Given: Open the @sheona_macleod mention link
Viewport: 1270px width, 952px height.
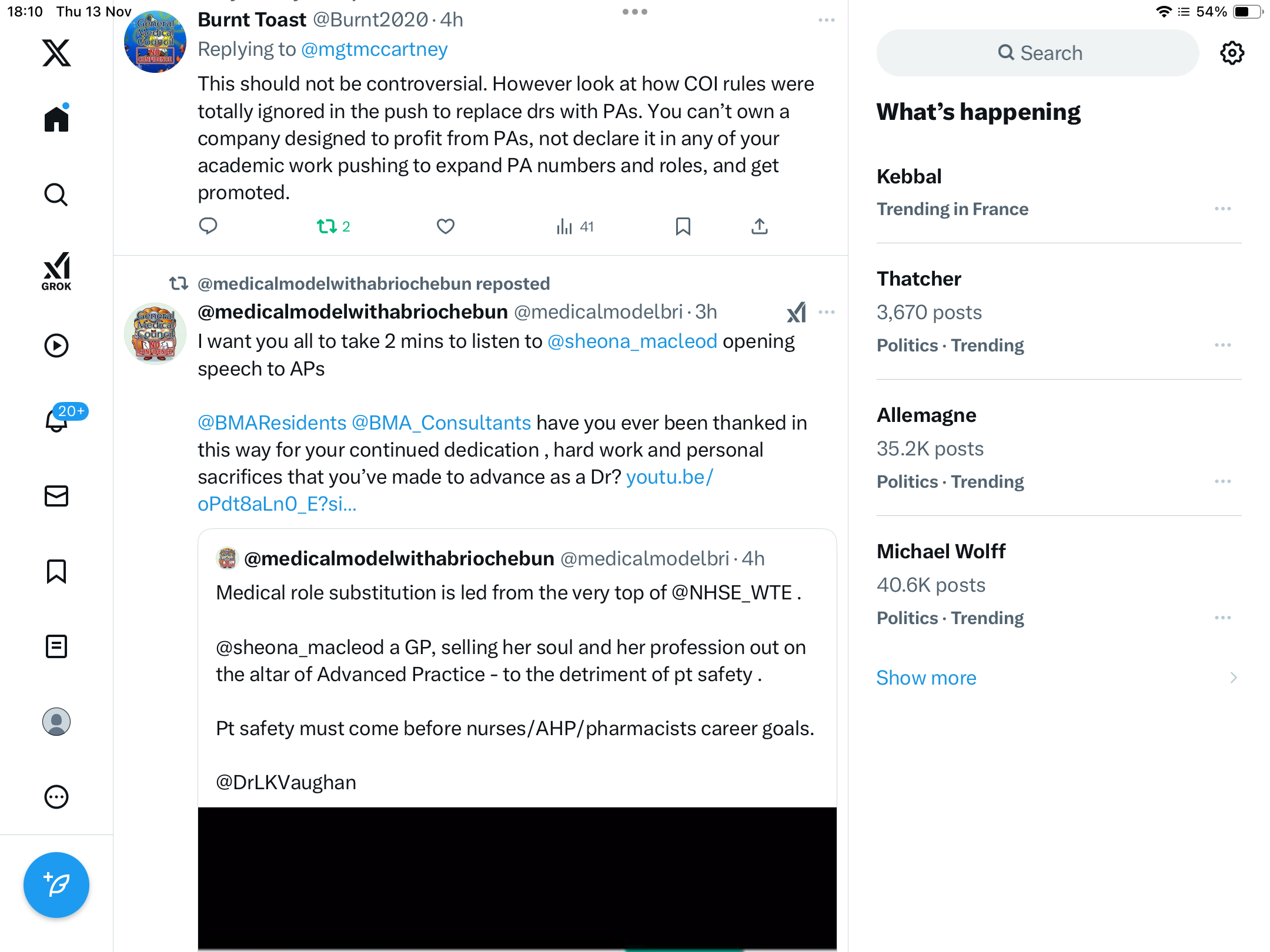Looking at the screenshot, I should (x=632, y=341).
